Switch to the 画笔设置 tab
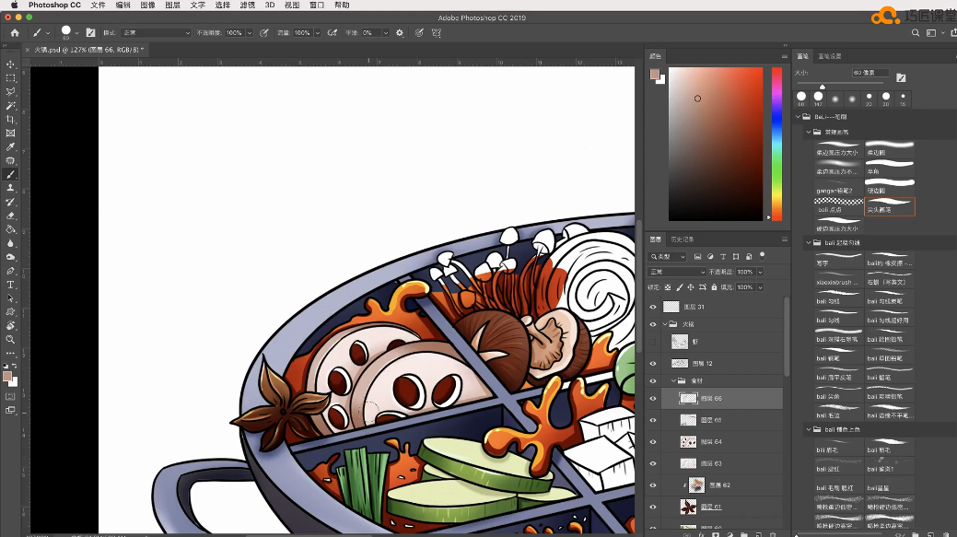 click(x=829, y=56)
